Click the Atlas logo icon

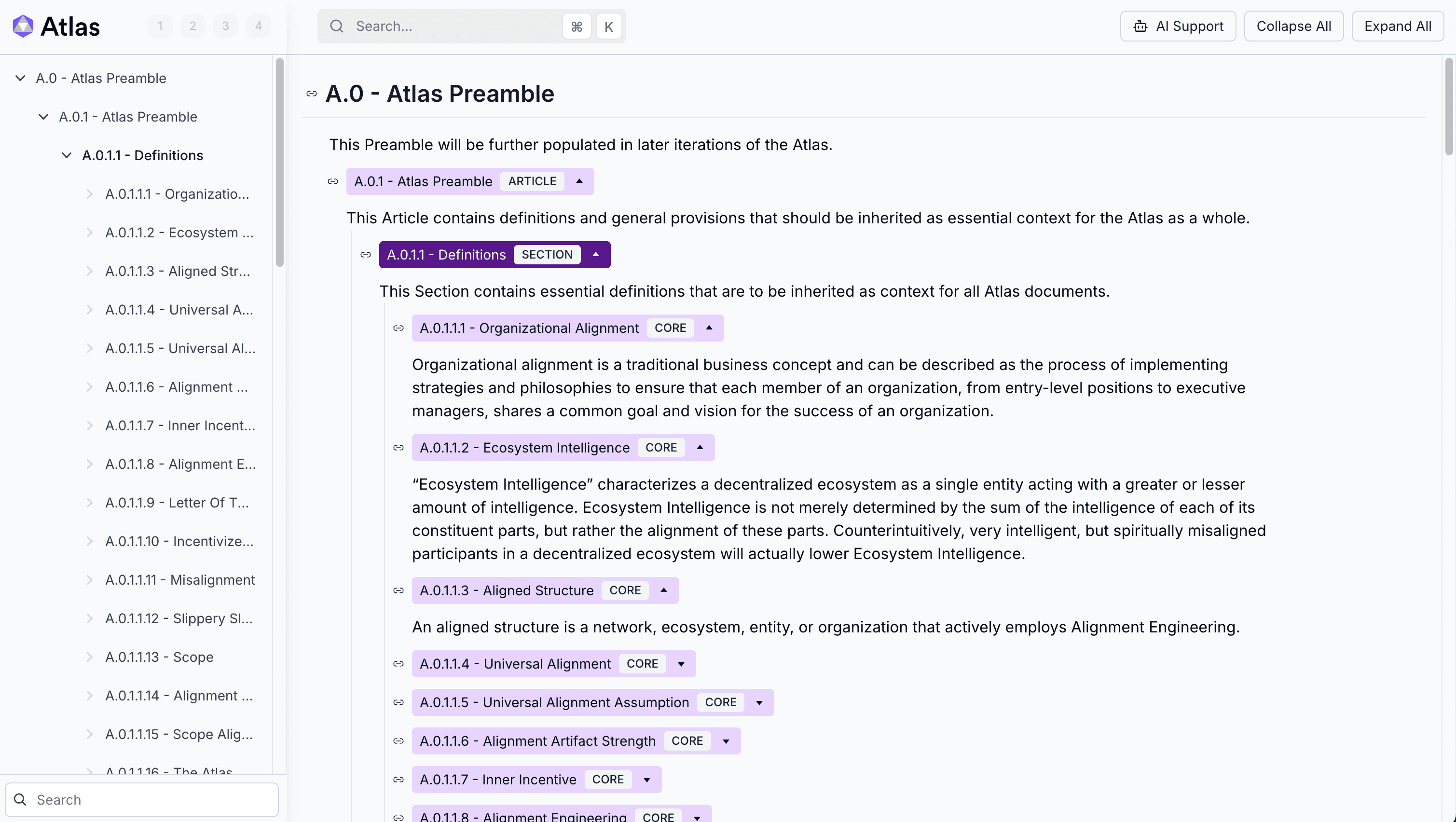[23, 26]
